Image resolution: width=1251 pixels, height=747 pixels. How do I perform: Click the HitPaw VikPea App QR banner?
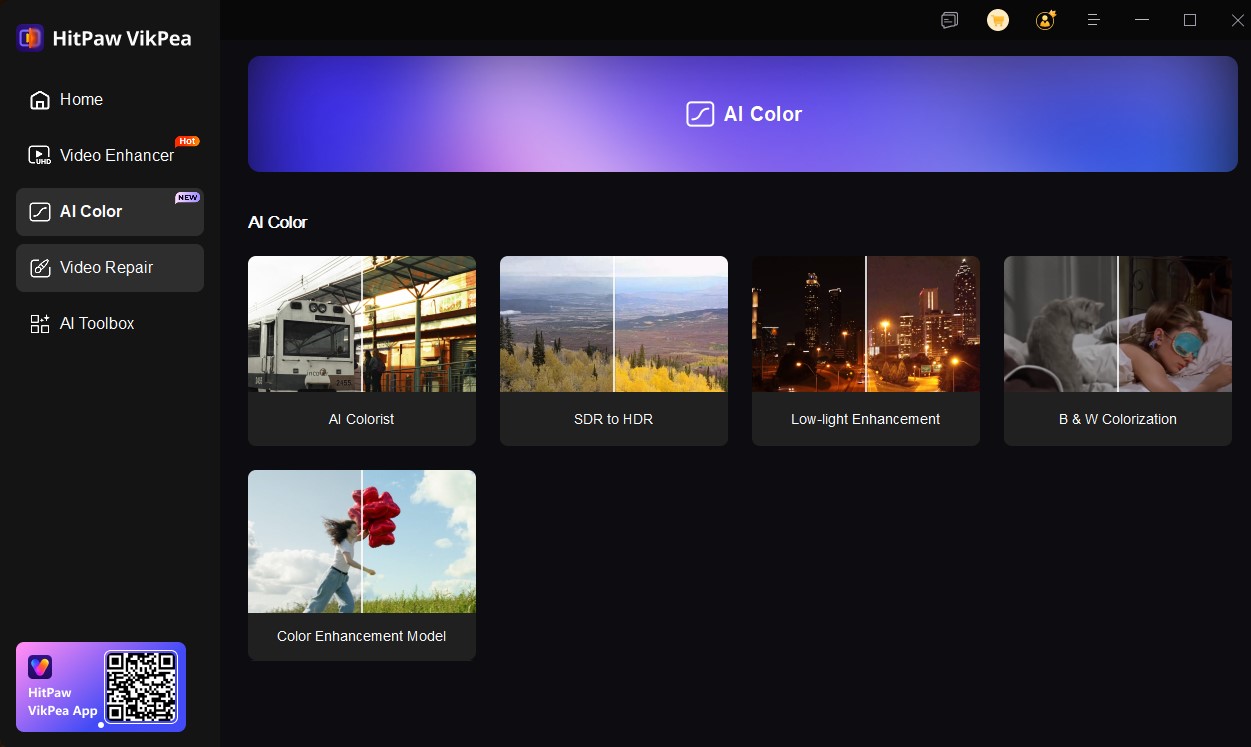click(101, 687)
